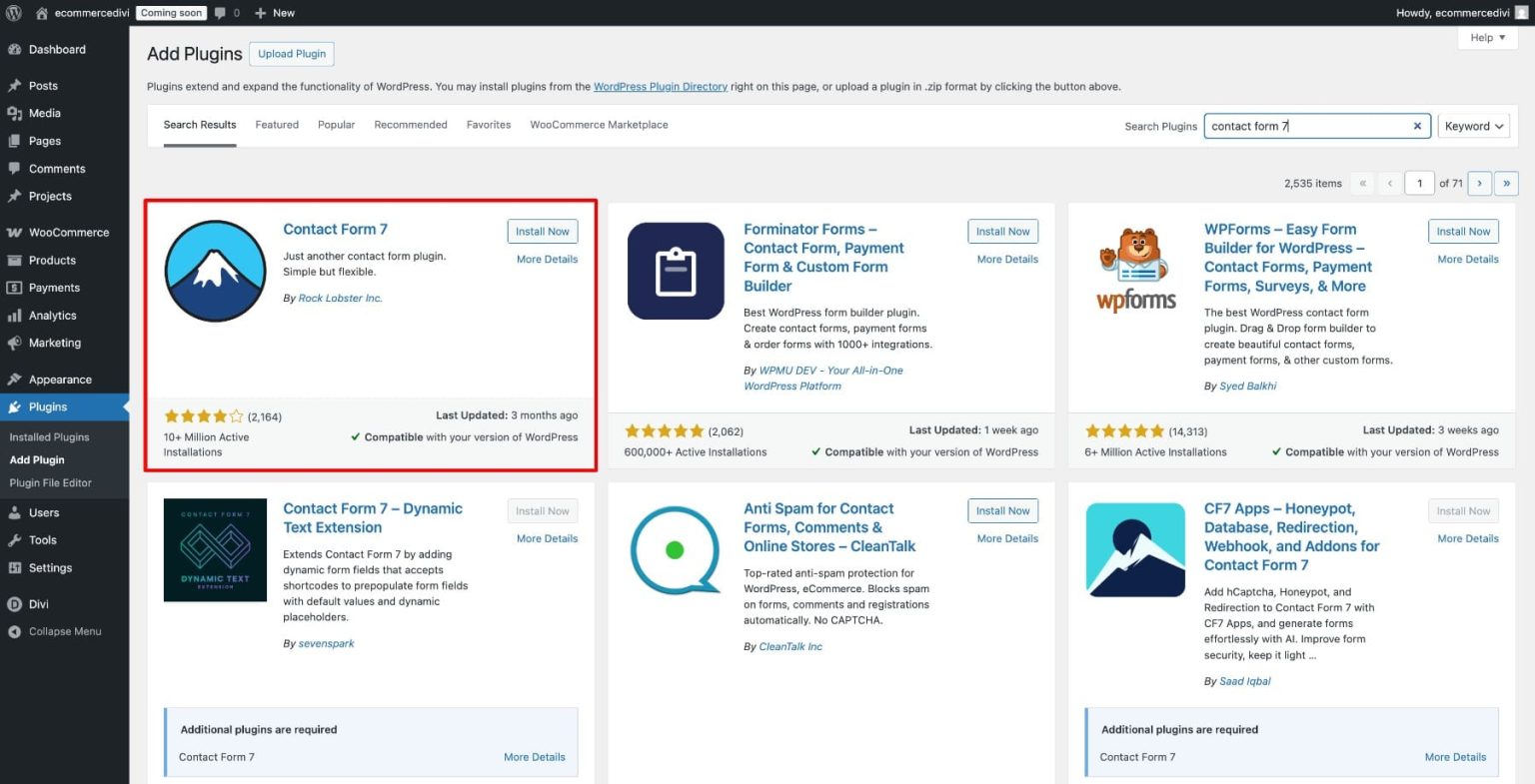This screenshot has width=1535, height=784.
Task: Click the Posts pin icon in sidebar
Action: click(14, 86)
